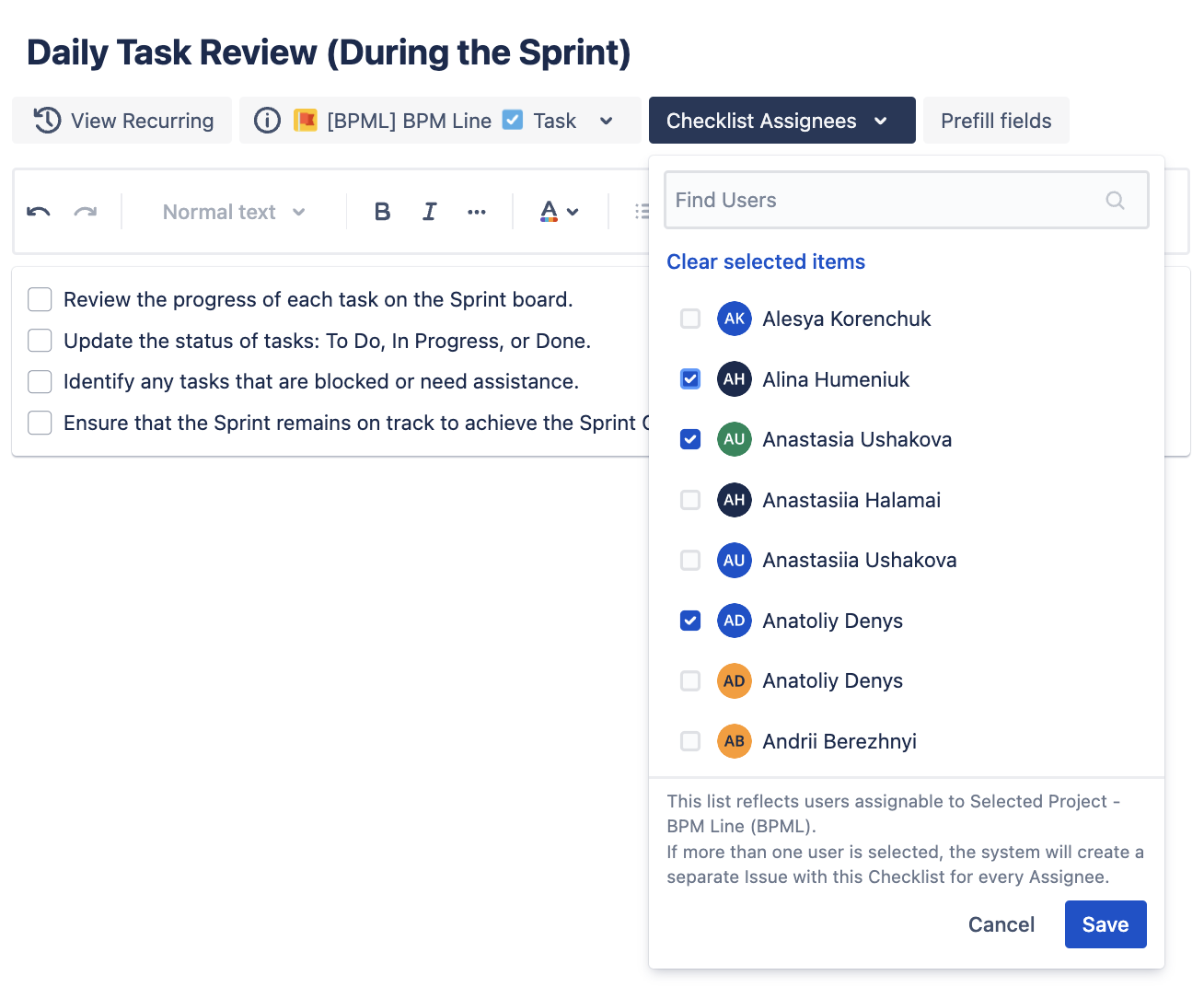The height and width of the screenshot is (987, 1204).
Task: Expand the BPM Line Task project dropdown
Action: [606, 121]
